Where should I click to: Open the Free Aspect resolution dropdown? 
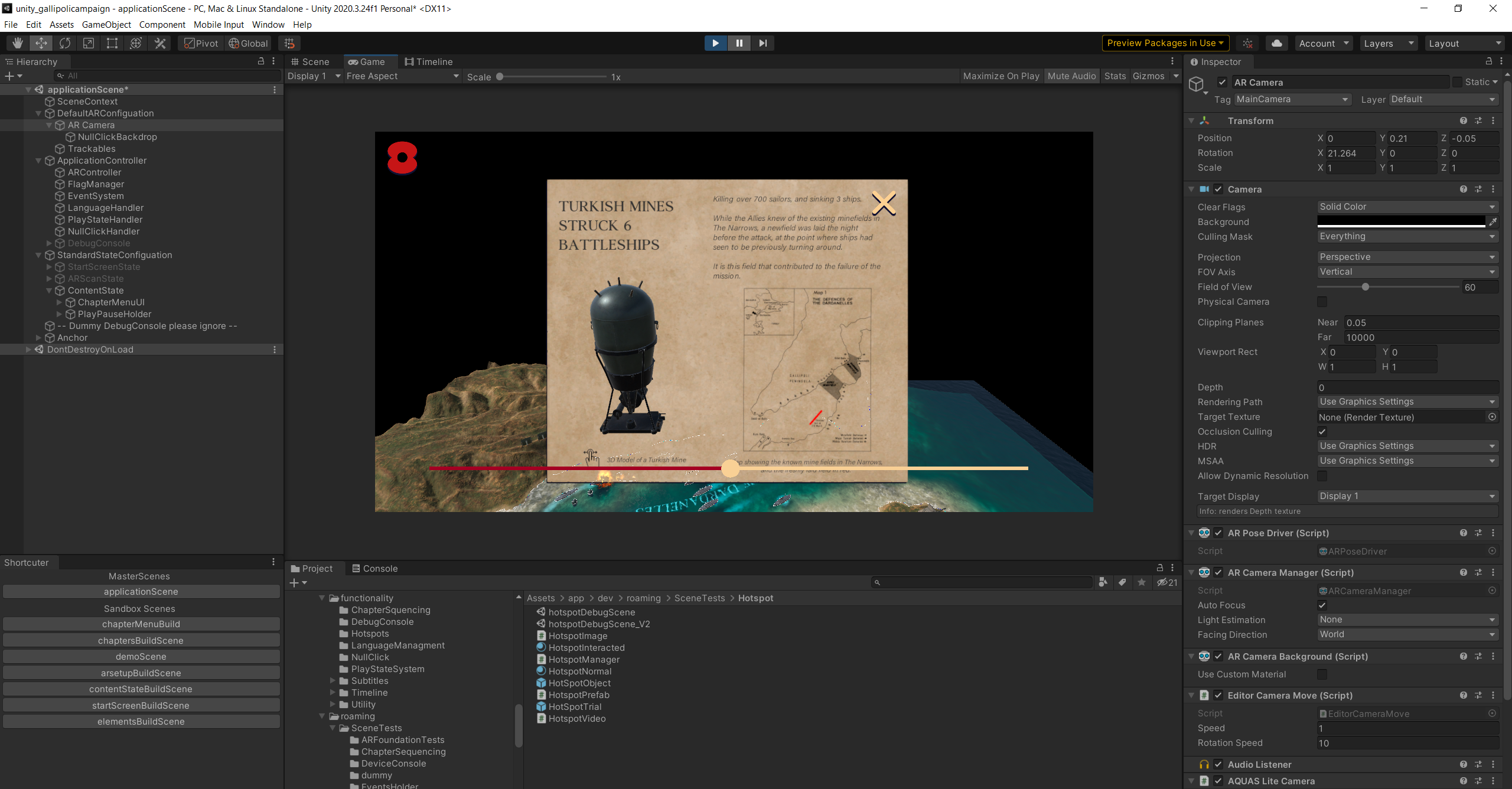pos(402,76)
